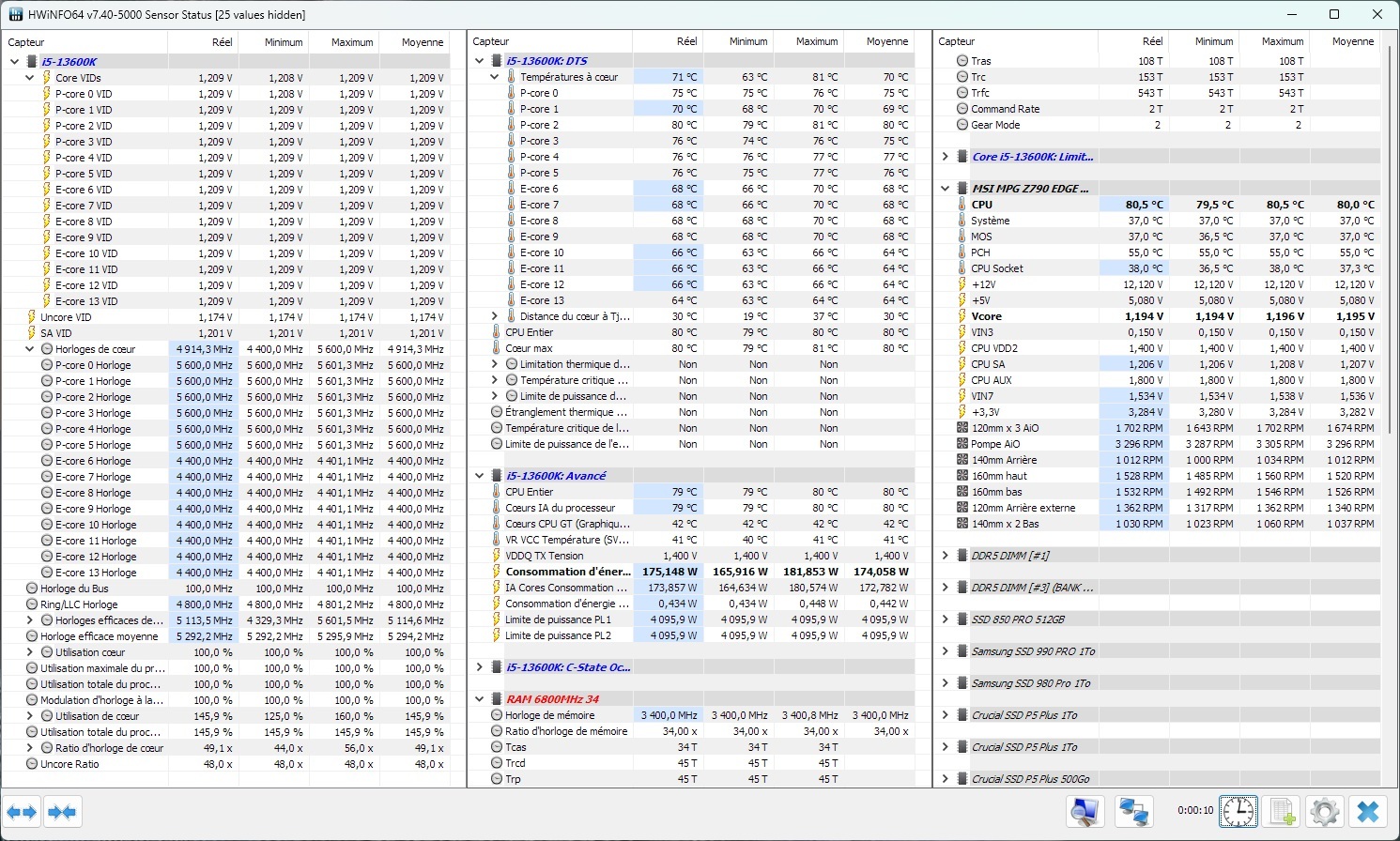Image resolution: width=1400 pixels, height=841 pixels.
Task: Collapse the Core VIDs tree node
Action: tap(30, 78)
